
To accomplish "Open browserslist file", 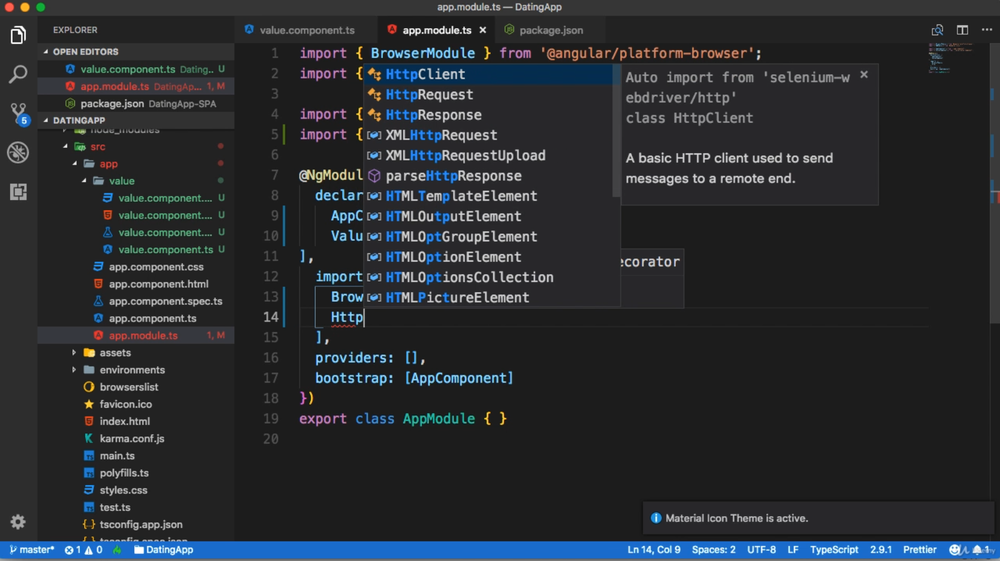I will 136,387.
